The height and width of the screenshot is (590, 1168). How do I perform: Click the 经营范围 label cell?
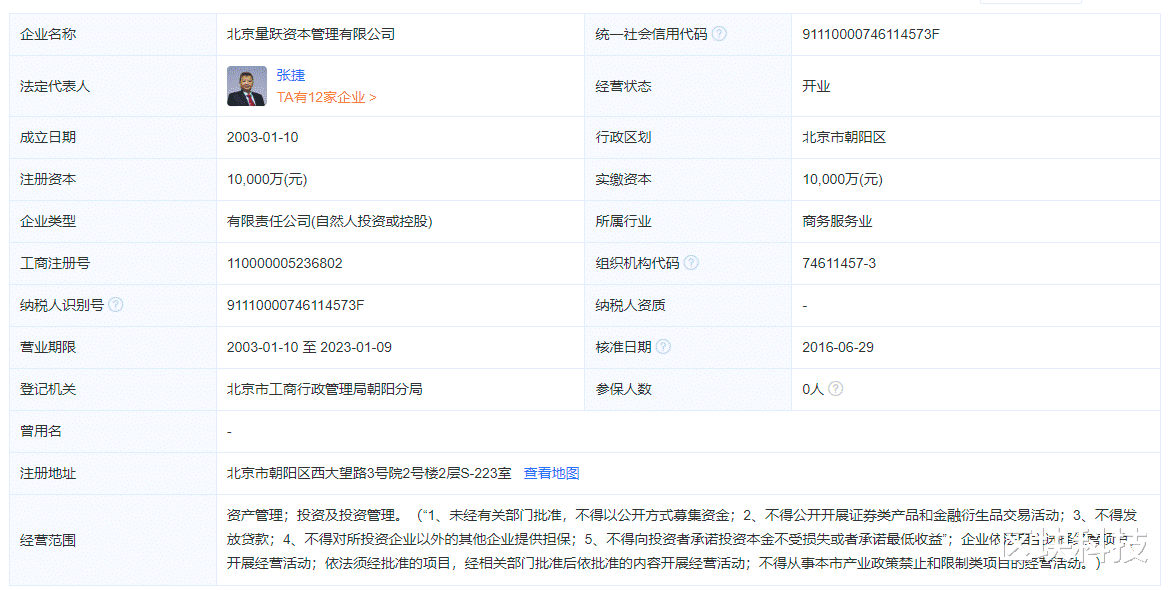point(112,540)
